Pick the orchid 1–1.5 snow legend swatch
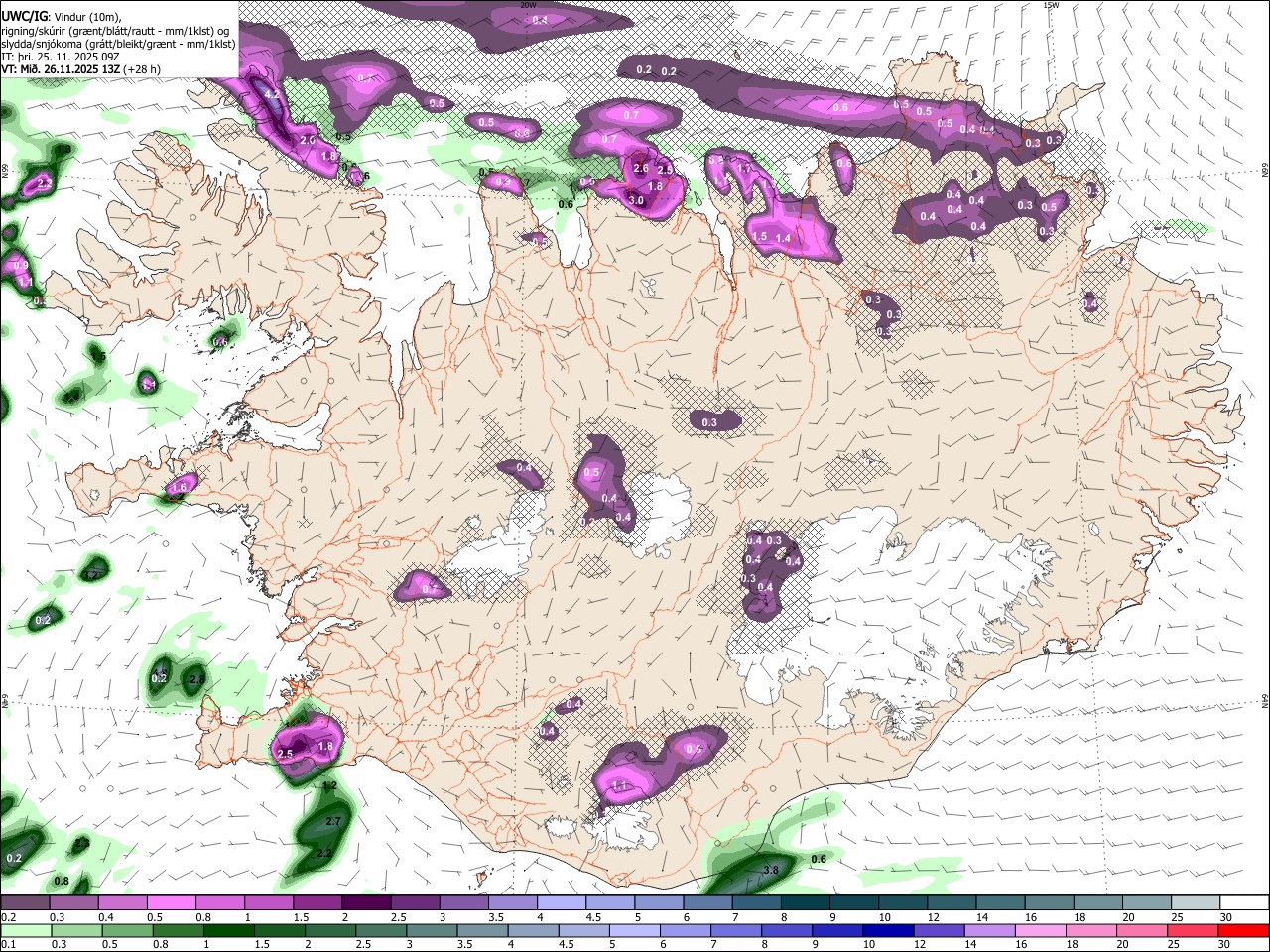This screenshot has height=952, width=1270. coord(269,902)
